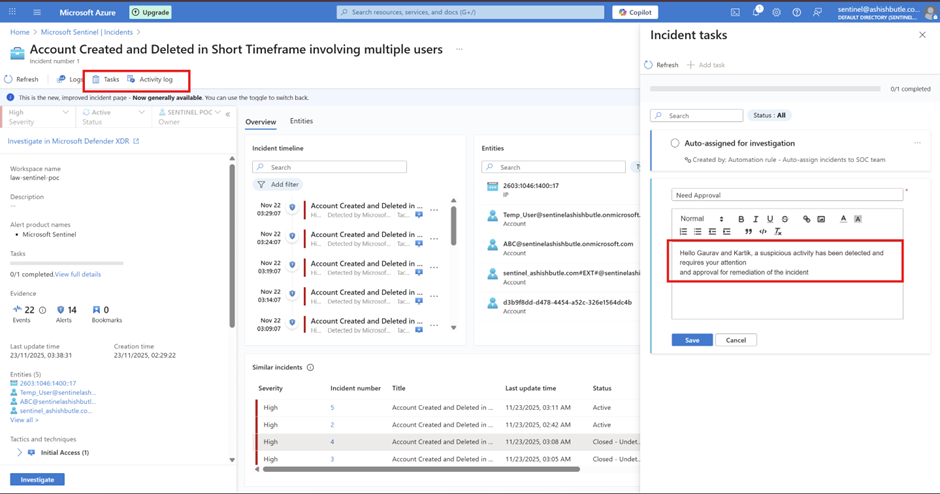Toggle numbered list in task editor

tap(683, 232)
